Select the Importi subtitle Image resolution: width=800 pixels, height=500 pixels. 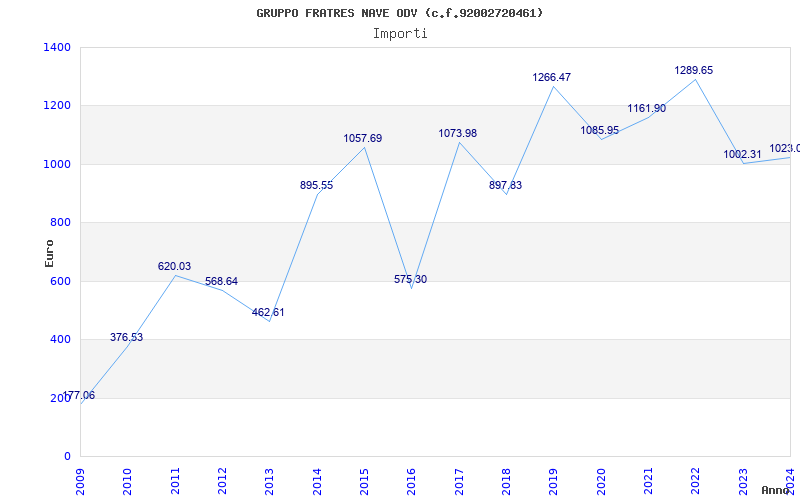(400, 34)
